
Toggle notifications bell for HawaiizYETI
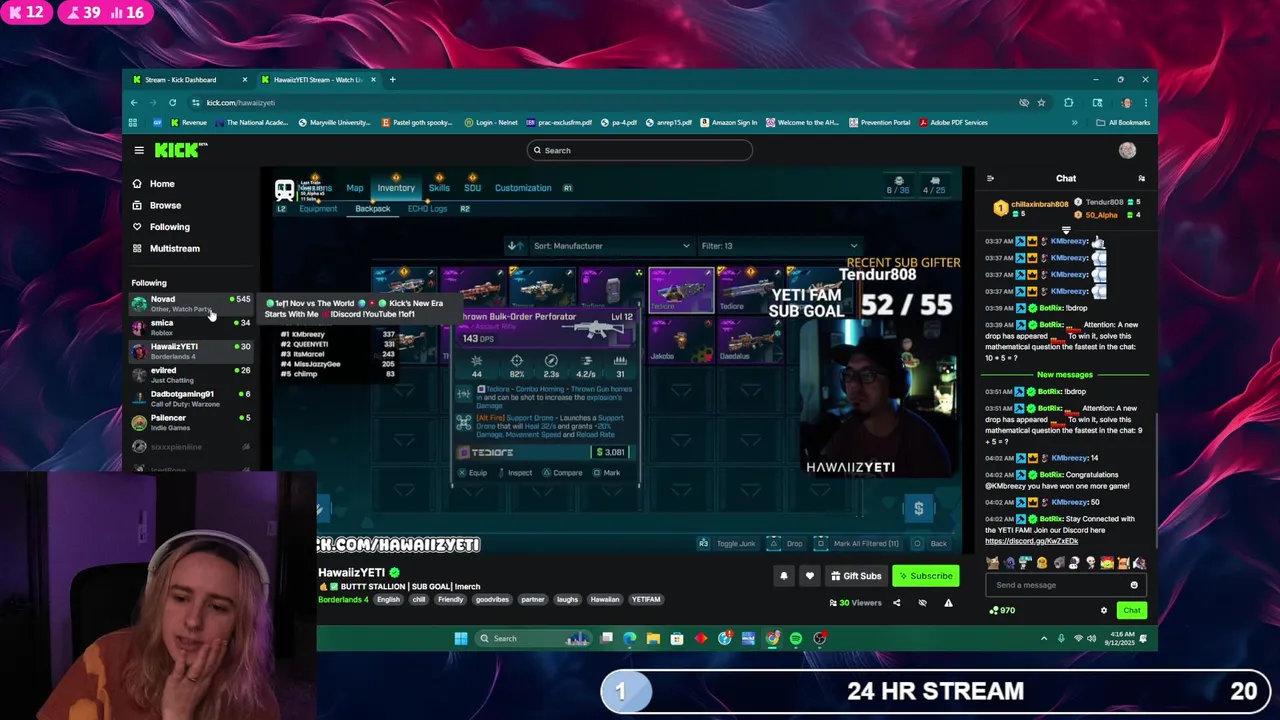click(784, 576)
